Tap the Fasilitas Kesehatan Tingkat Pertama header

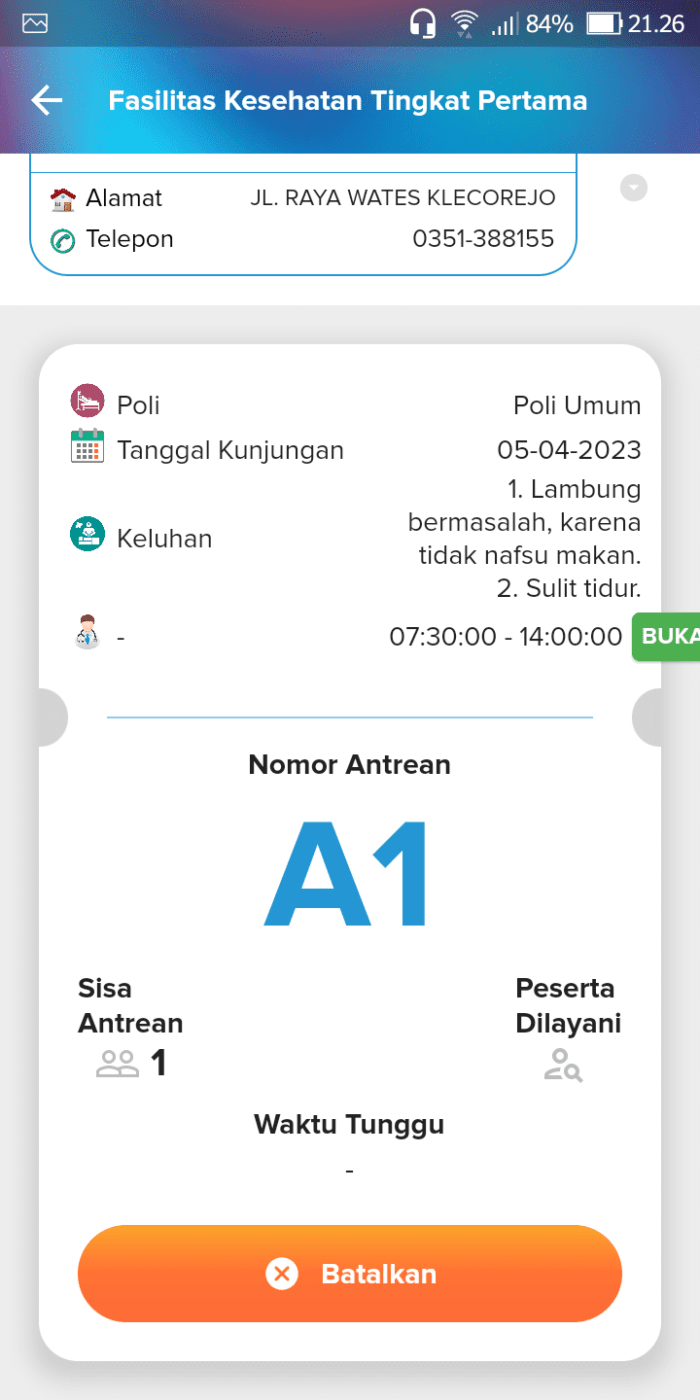pyautogui.click(x=348, y=100)
